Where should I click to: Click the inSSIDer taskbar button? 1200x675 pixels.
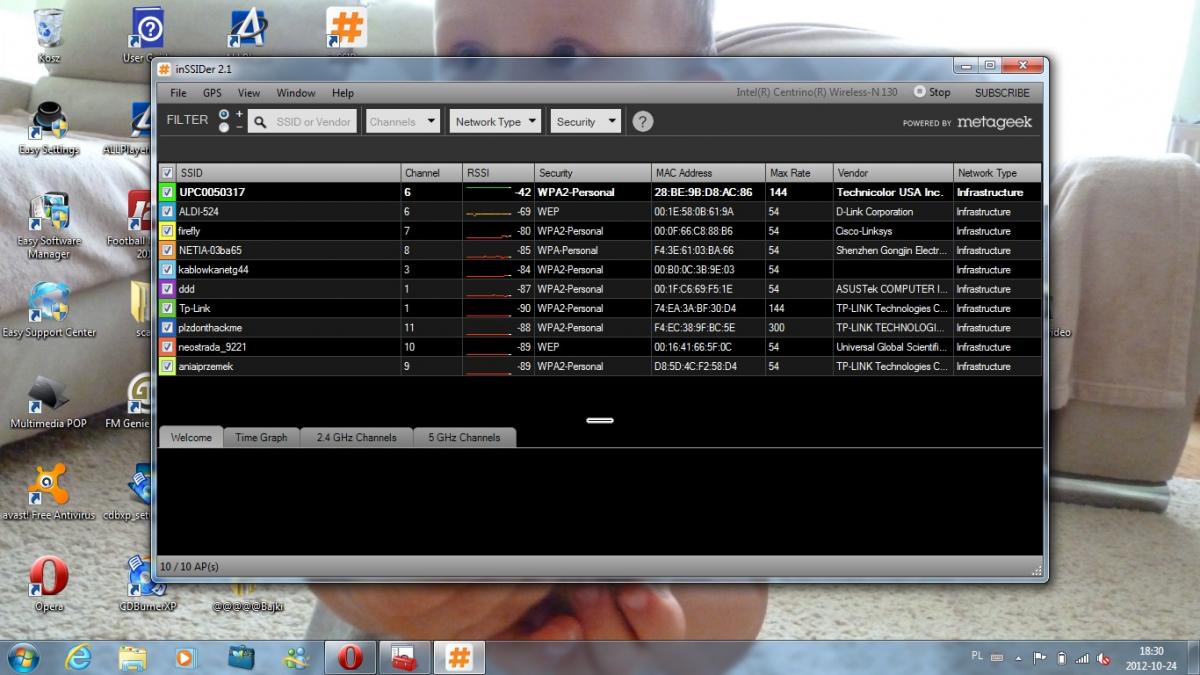[458, 657]
